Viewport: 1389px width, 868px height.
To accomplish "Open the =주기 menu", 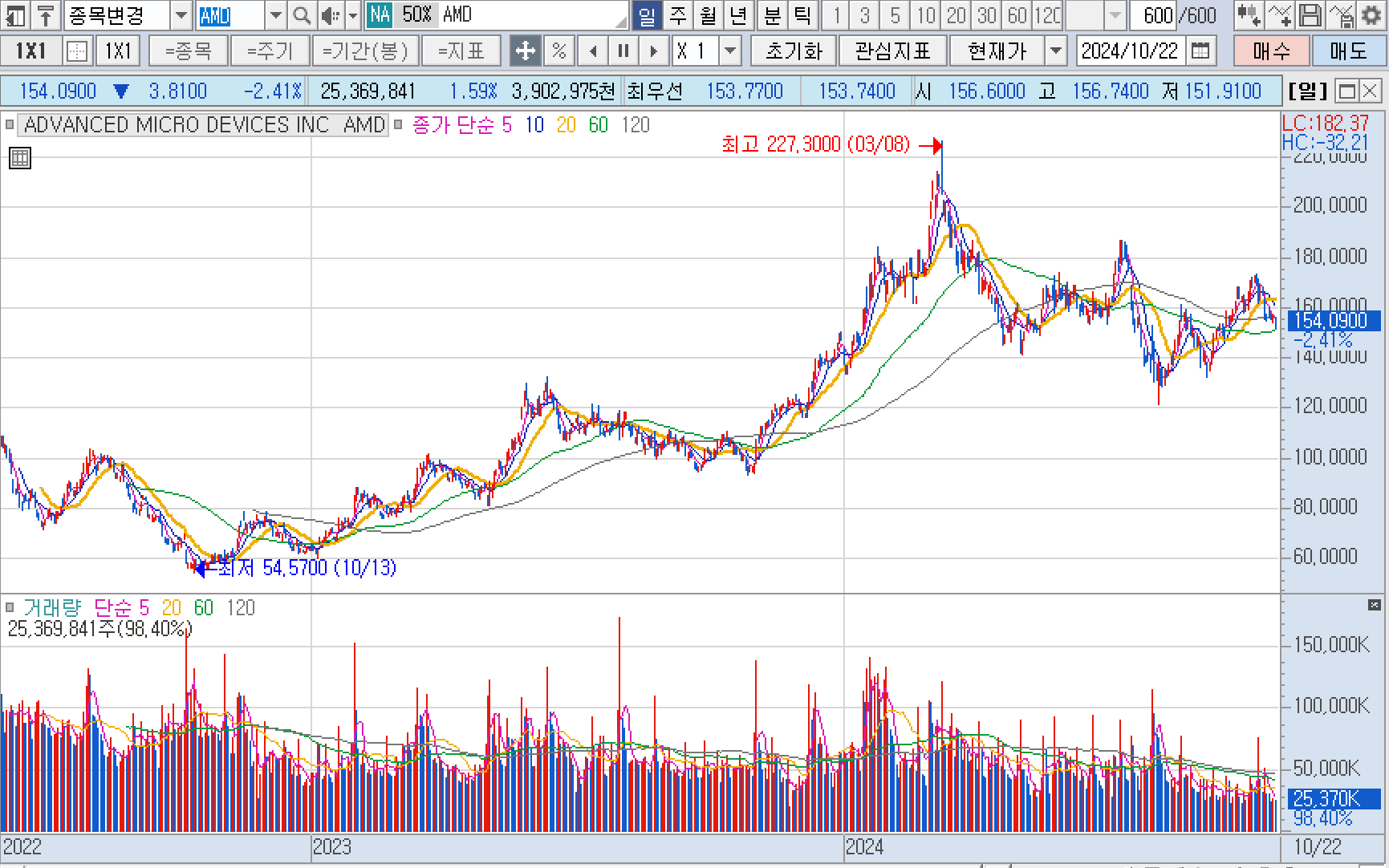I will 270,51.
